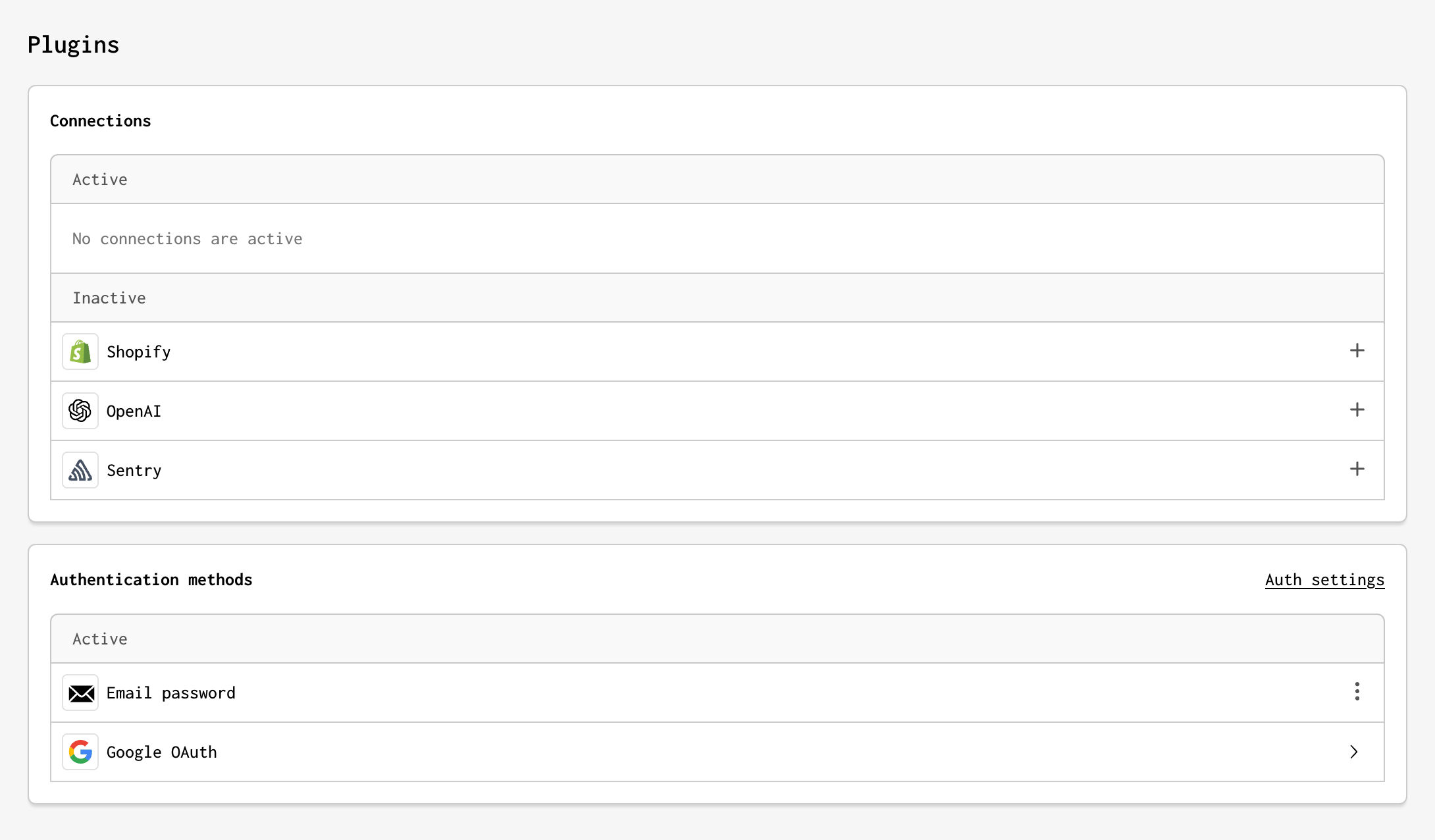
Task: Add the Sentry connection with plus icon
Action: coord(1357,469)
